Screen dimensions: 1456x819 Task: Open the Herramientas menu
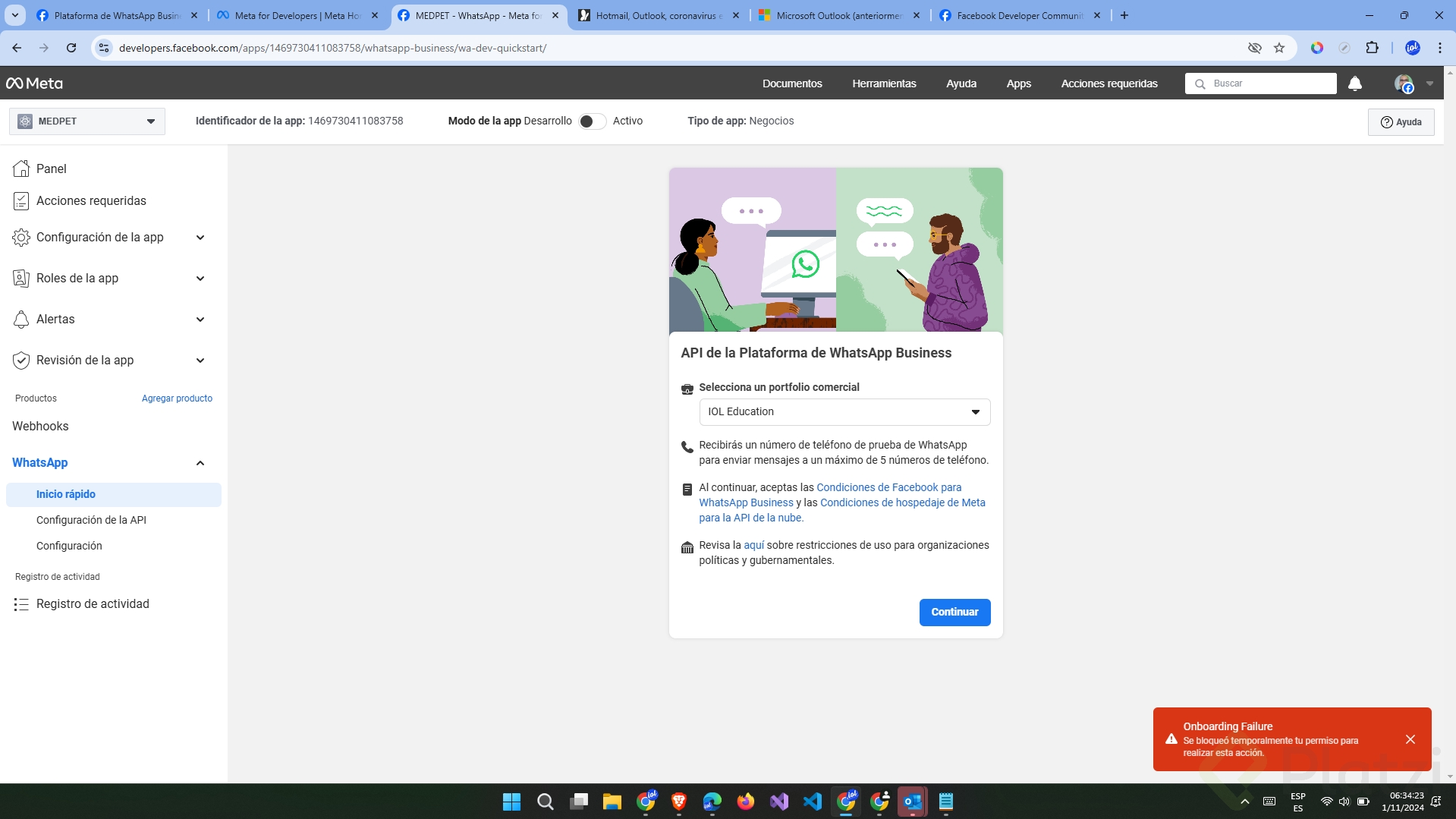tap(884, 83)
